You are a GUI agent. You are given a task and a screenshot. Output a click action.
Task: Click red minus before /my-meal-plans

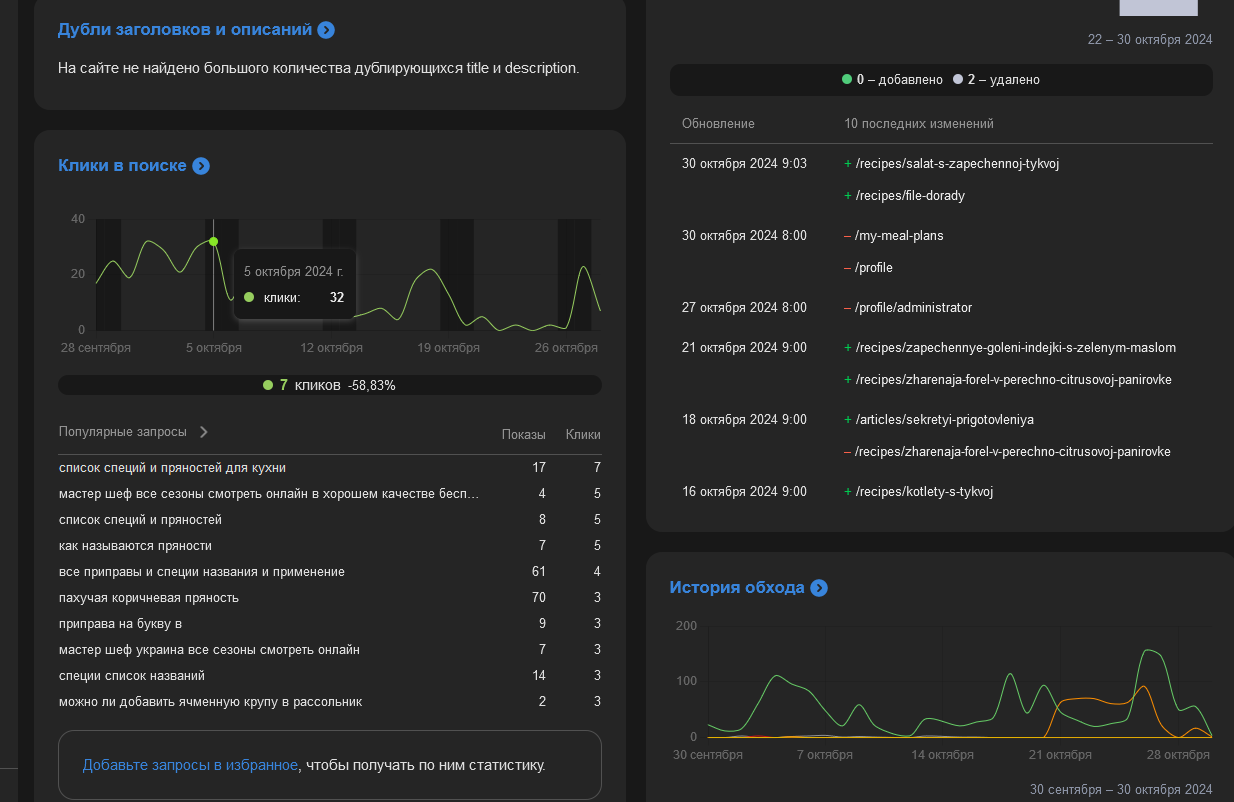click(x=848, y=236)
